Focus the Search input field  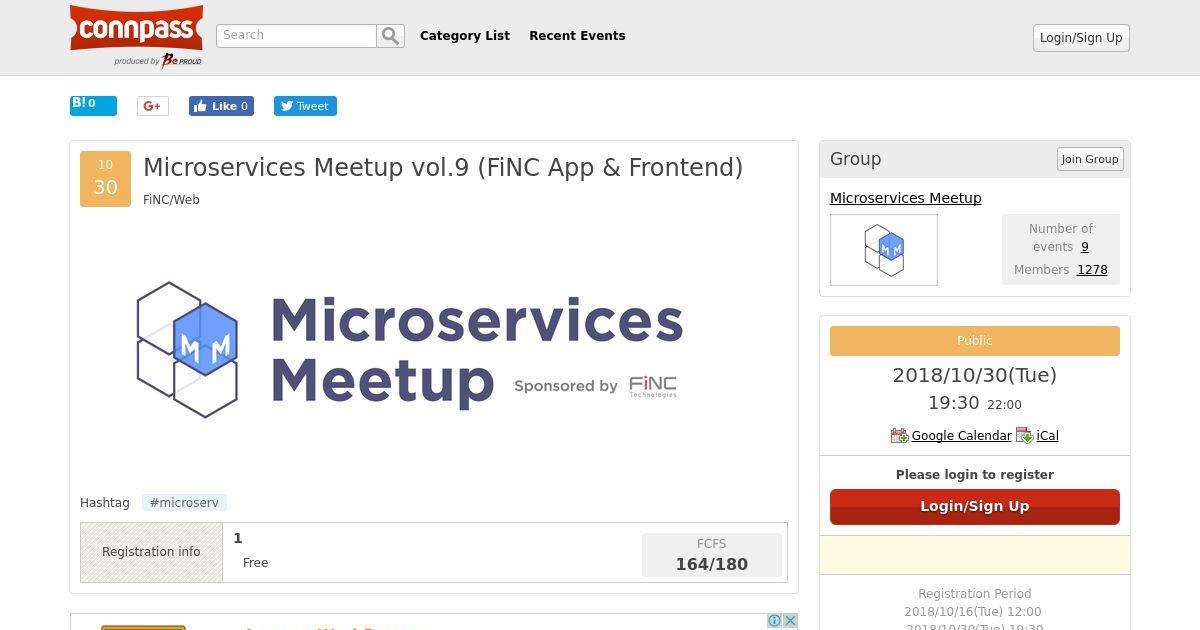[296, 36]
